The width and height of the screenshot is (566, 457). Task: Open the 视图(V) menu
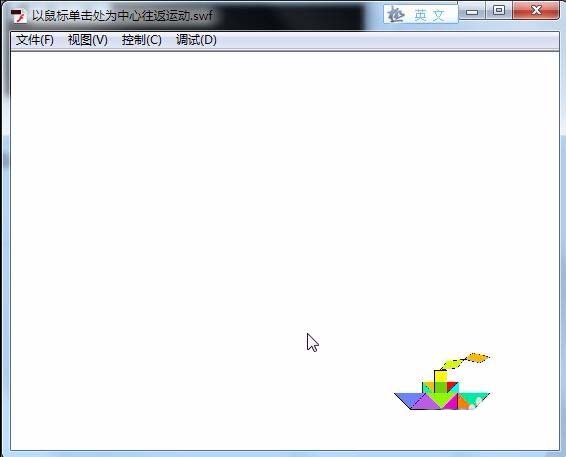(88, 40)
